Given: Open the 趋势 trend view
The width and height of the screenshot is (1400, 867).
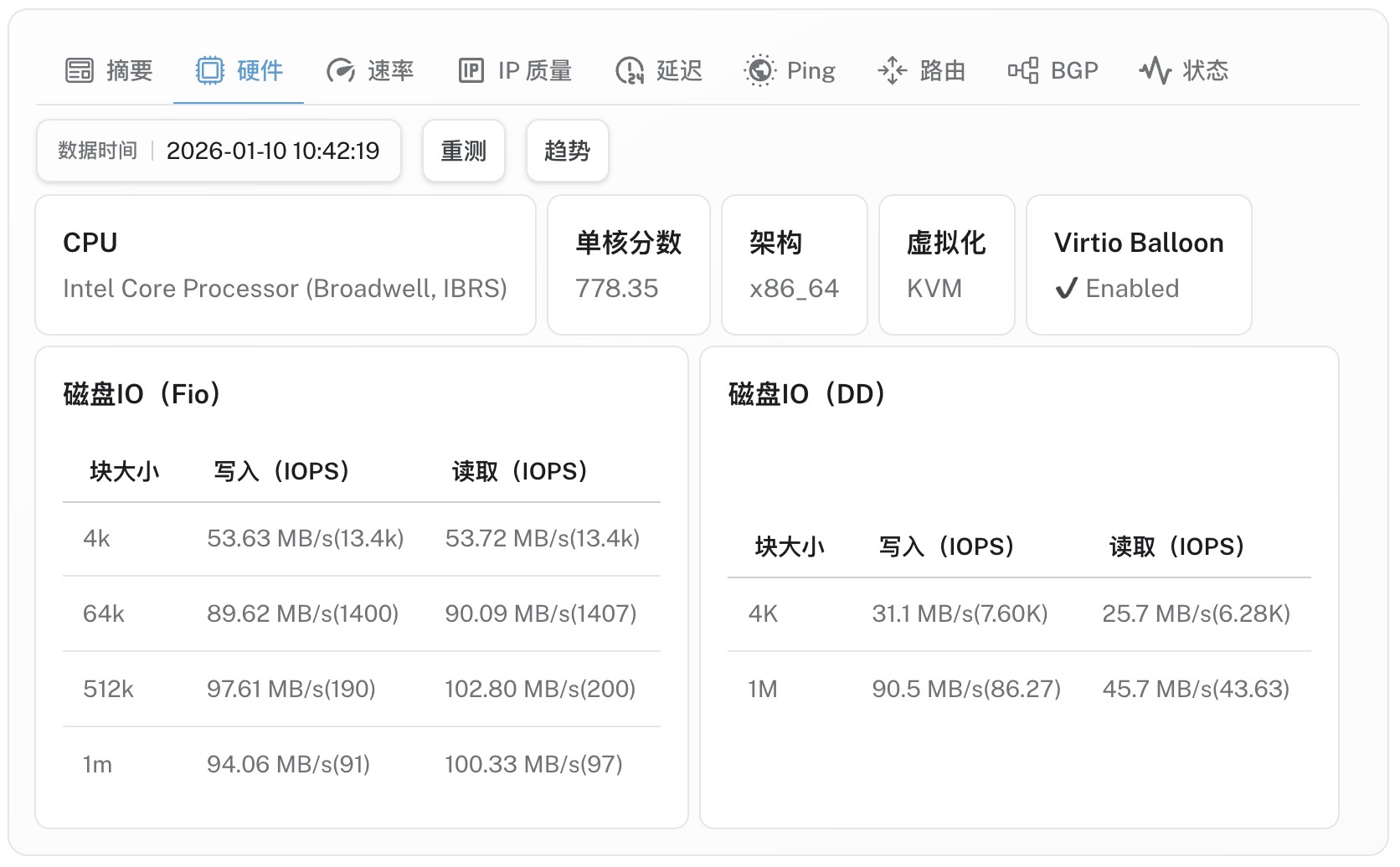Looking at the screenshot, I should point(567,151).
